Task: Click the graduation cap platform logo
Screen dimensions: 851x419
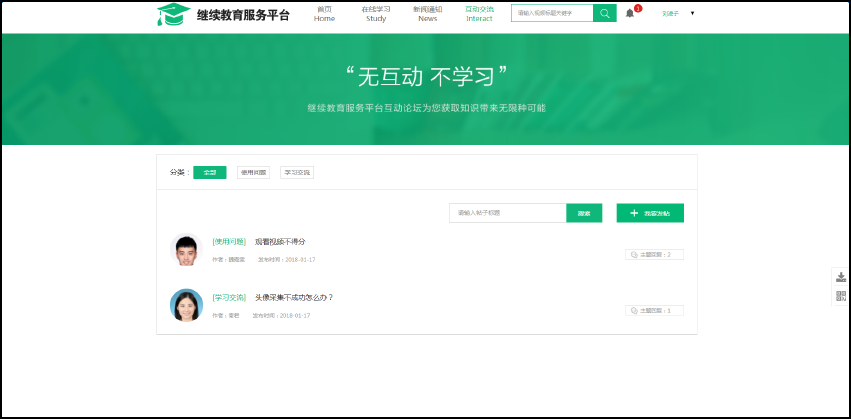Action: 173,14
